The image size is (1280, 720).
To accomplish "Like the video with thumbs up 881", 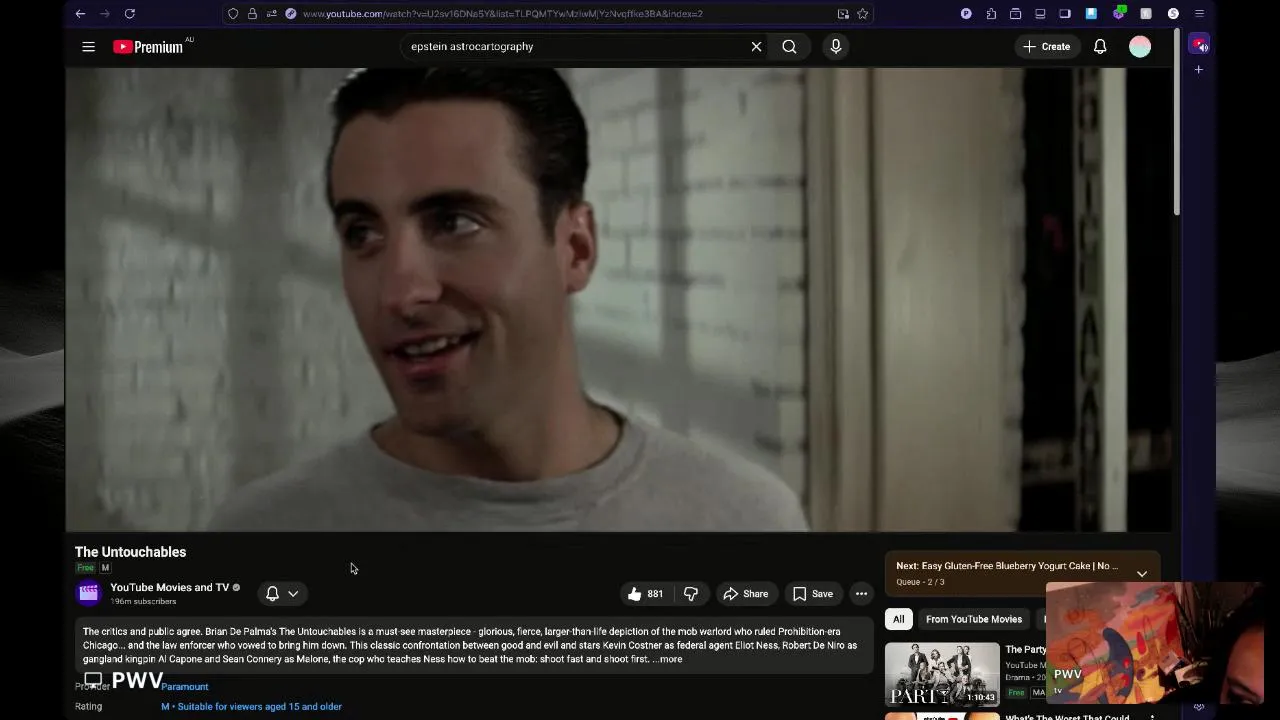I will (645, 594).
